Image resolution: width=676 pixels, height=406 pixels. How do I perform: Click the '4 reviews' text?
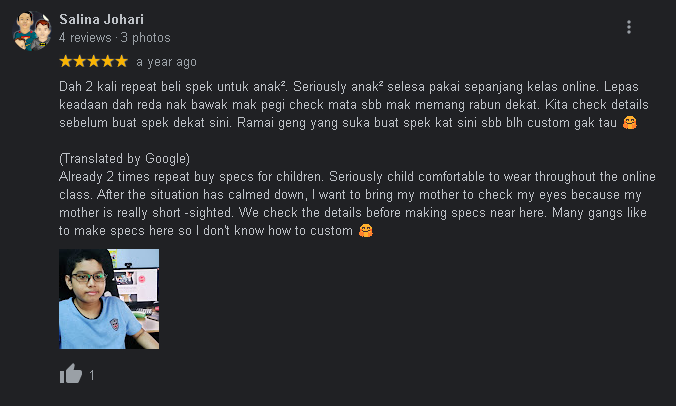point(85,38)
